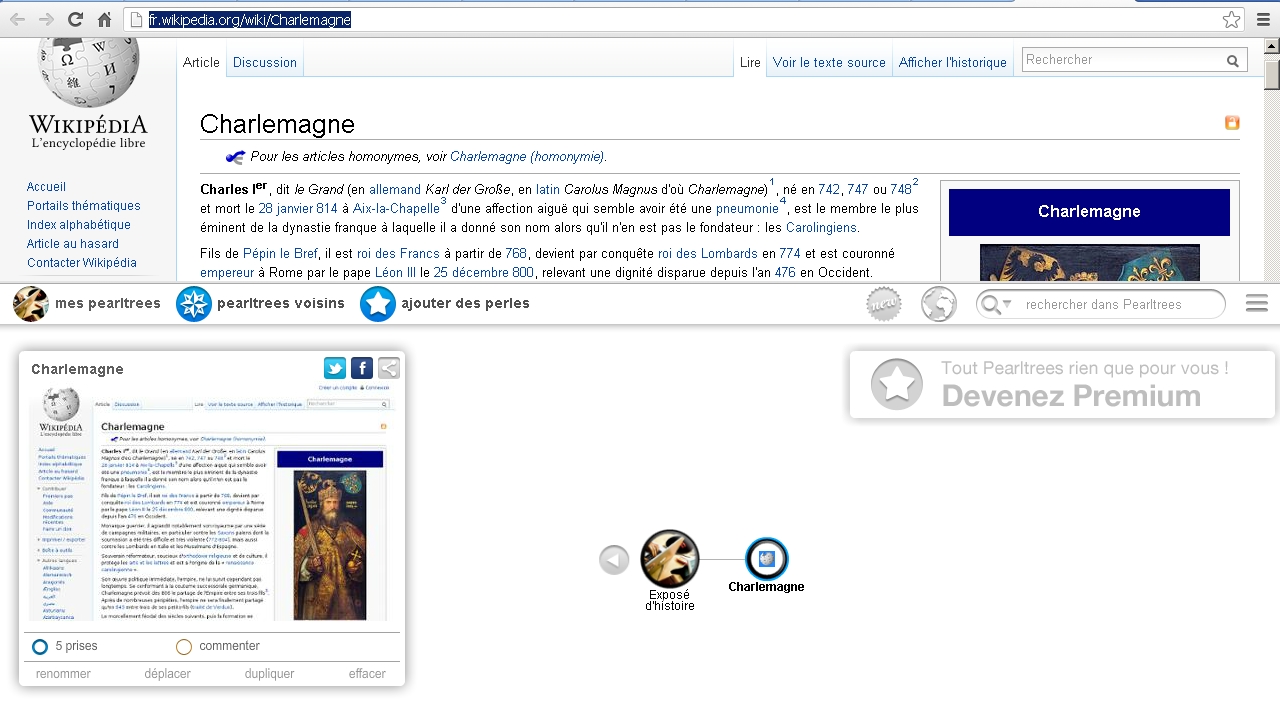The height and width of the screenshot is (715, 1280).
Task: Open the pneumonie link
Action: 747,209
